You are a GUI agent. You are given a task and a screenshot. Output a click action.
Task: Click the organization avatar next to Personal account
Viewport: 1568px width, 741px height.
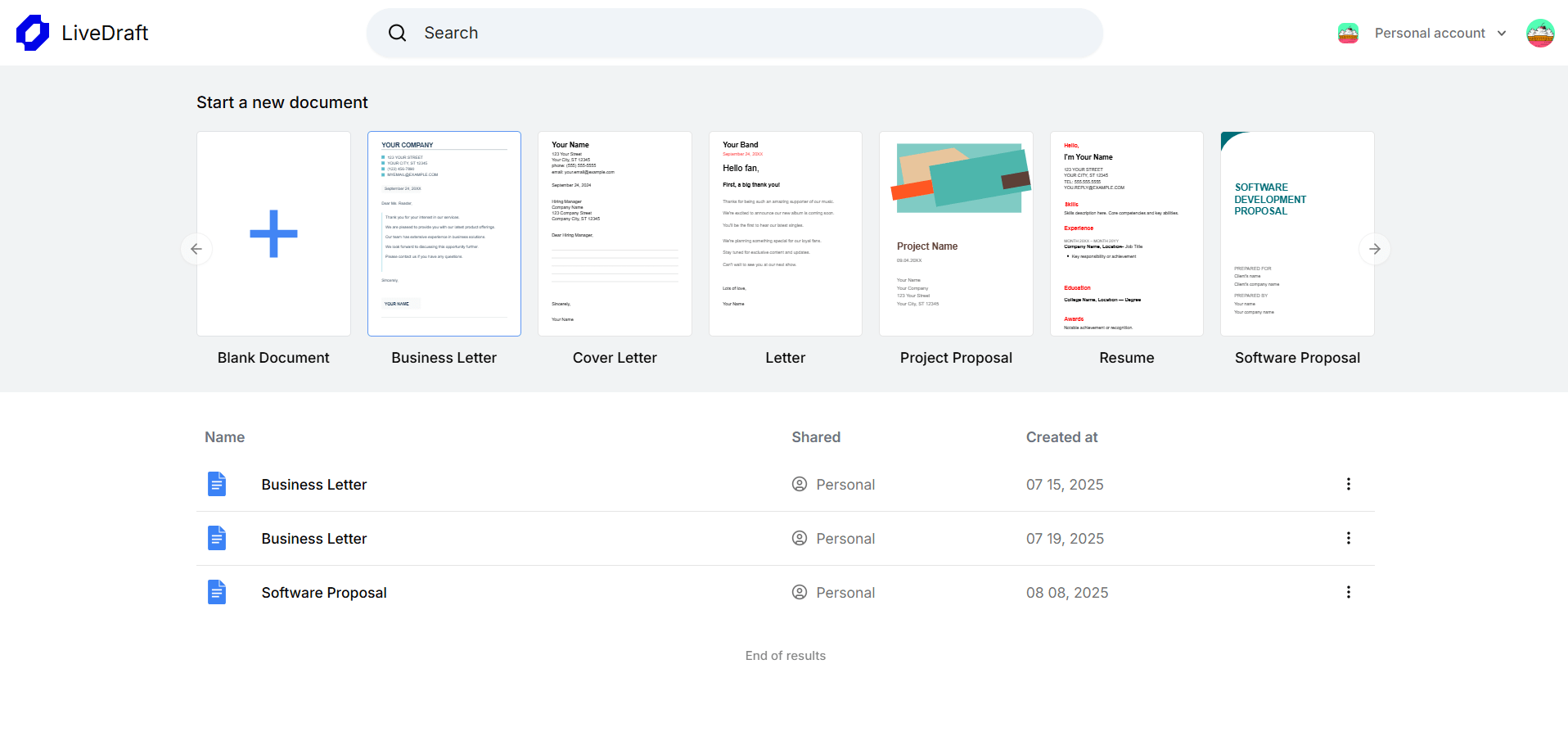coord(1348,33)
